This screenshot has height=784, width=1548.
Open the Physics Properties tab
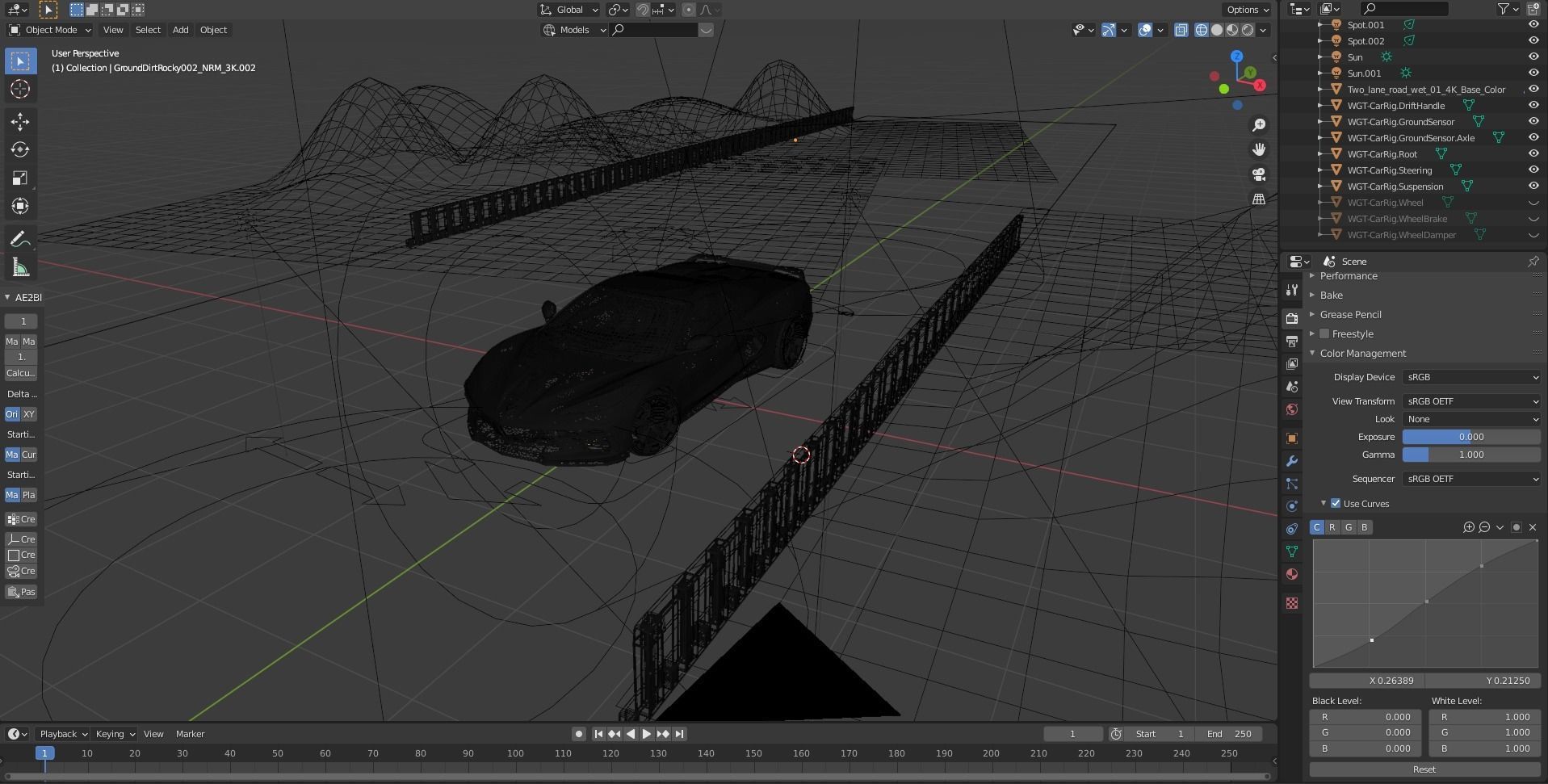click(x=1291, y=505)
